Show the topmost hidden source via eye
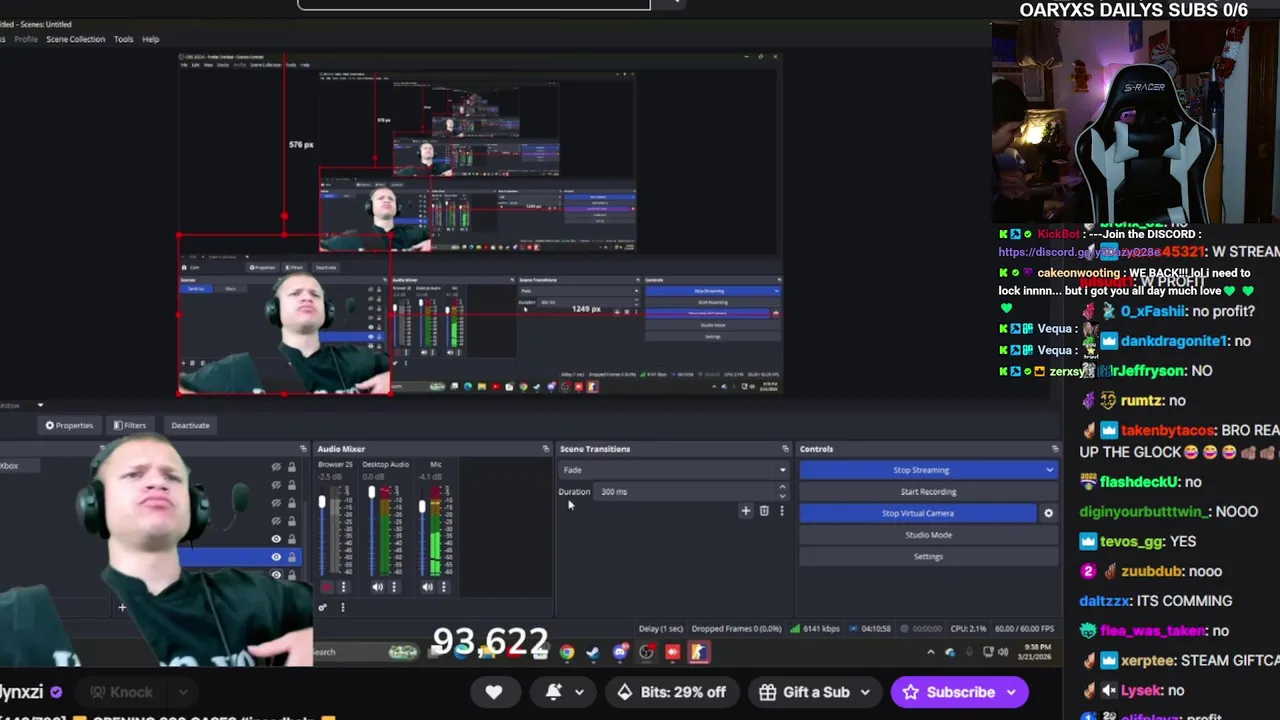This screenshot has height=720, width=1280. (x=276, y=467)
